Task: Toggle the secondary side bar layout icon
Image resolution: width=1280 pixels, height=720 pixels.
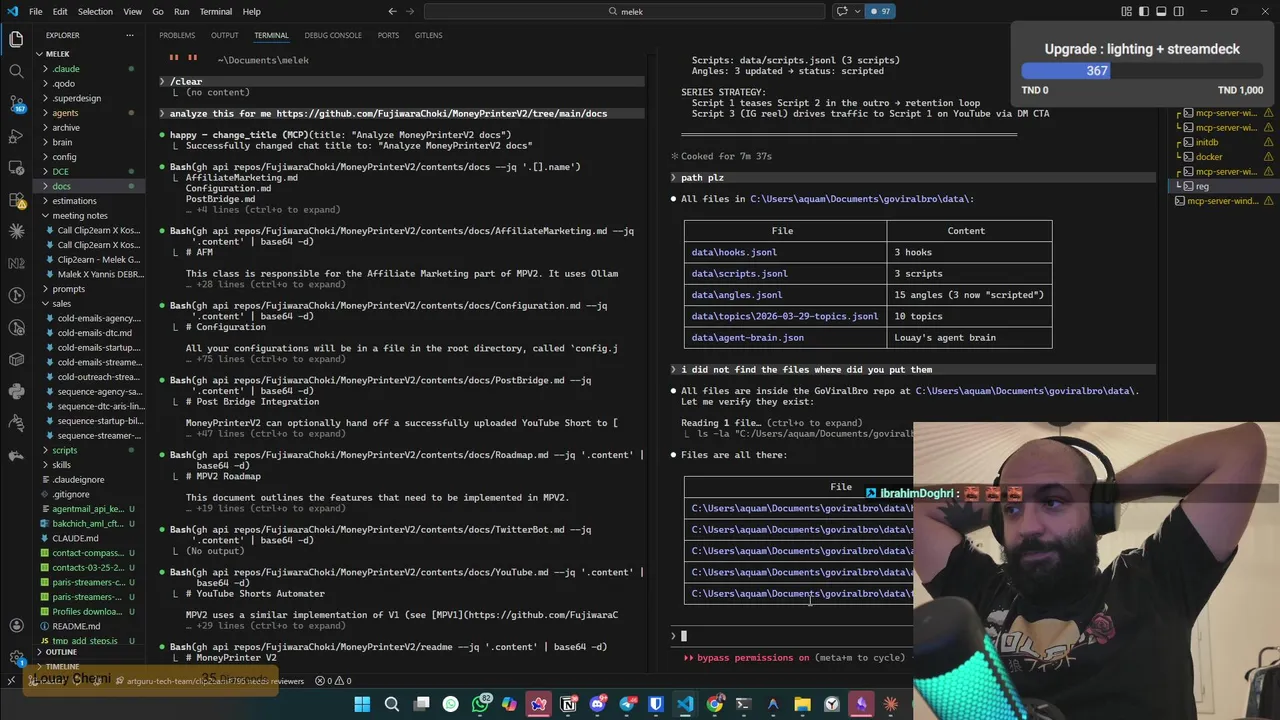Action: [1178, 11]
